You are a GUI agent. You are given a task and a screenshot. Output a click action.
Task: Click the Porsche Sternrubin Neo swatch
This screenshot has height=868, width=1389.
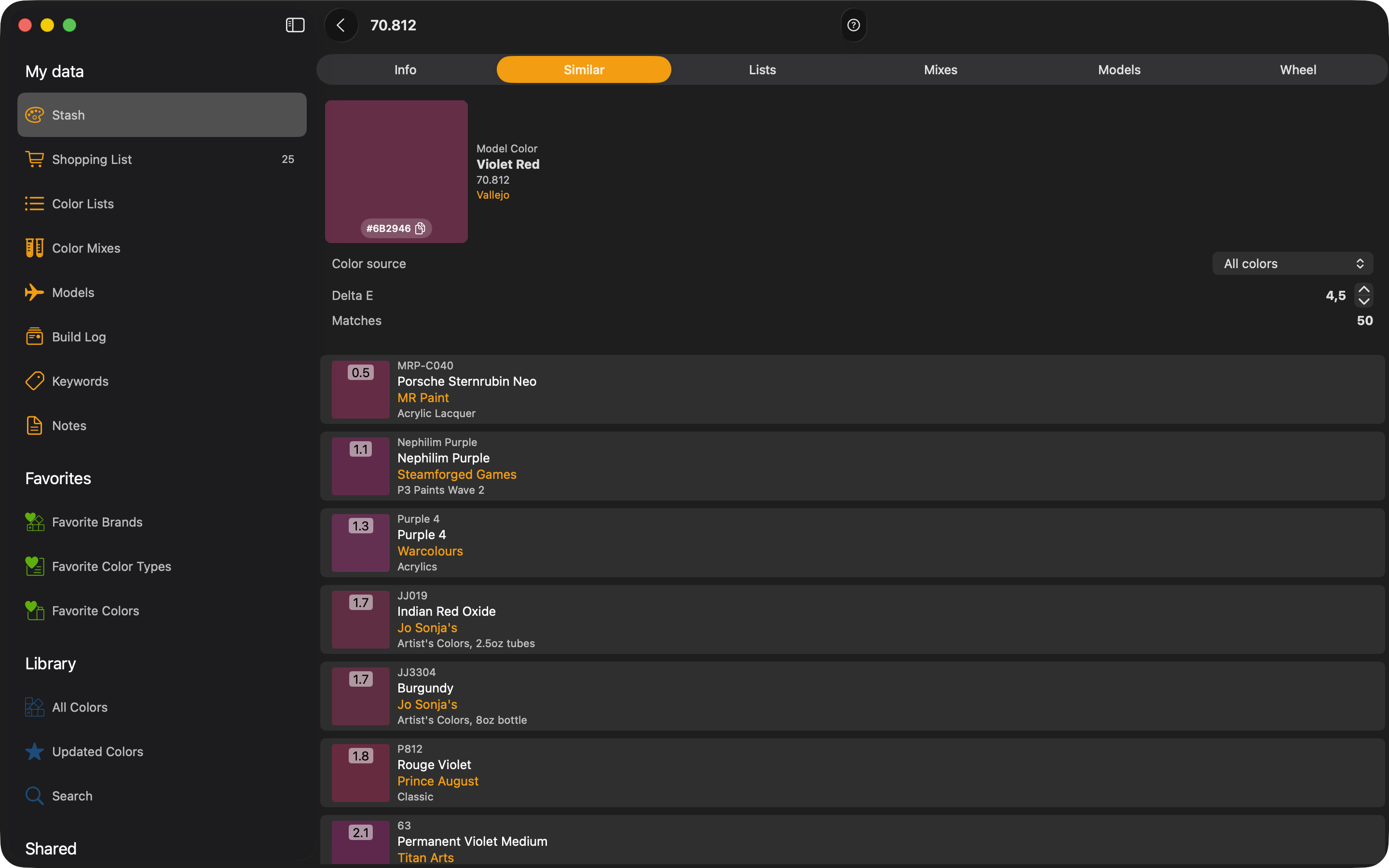point(360,389)
